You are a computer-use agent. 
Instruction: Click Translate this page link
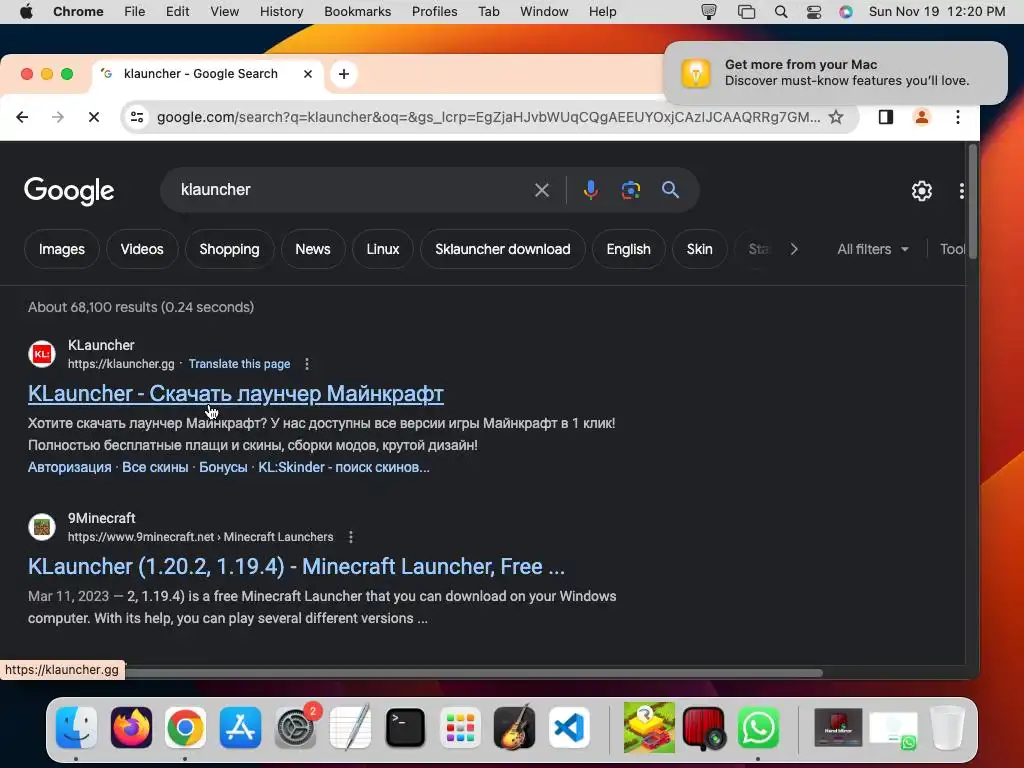(x=239, y=364)
